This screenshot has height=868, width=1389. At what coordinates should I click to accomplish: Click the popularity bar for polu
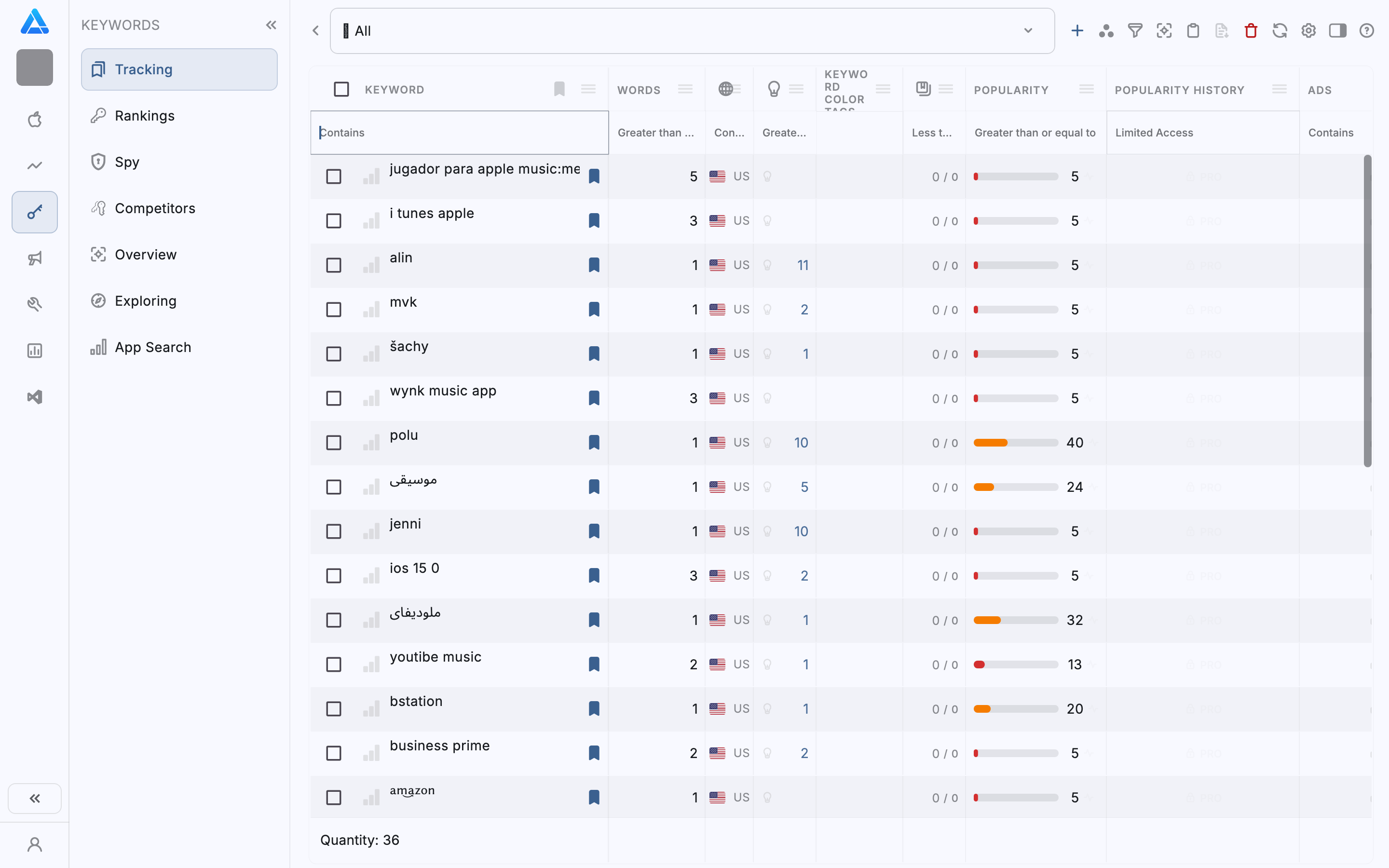(1015, 443)
